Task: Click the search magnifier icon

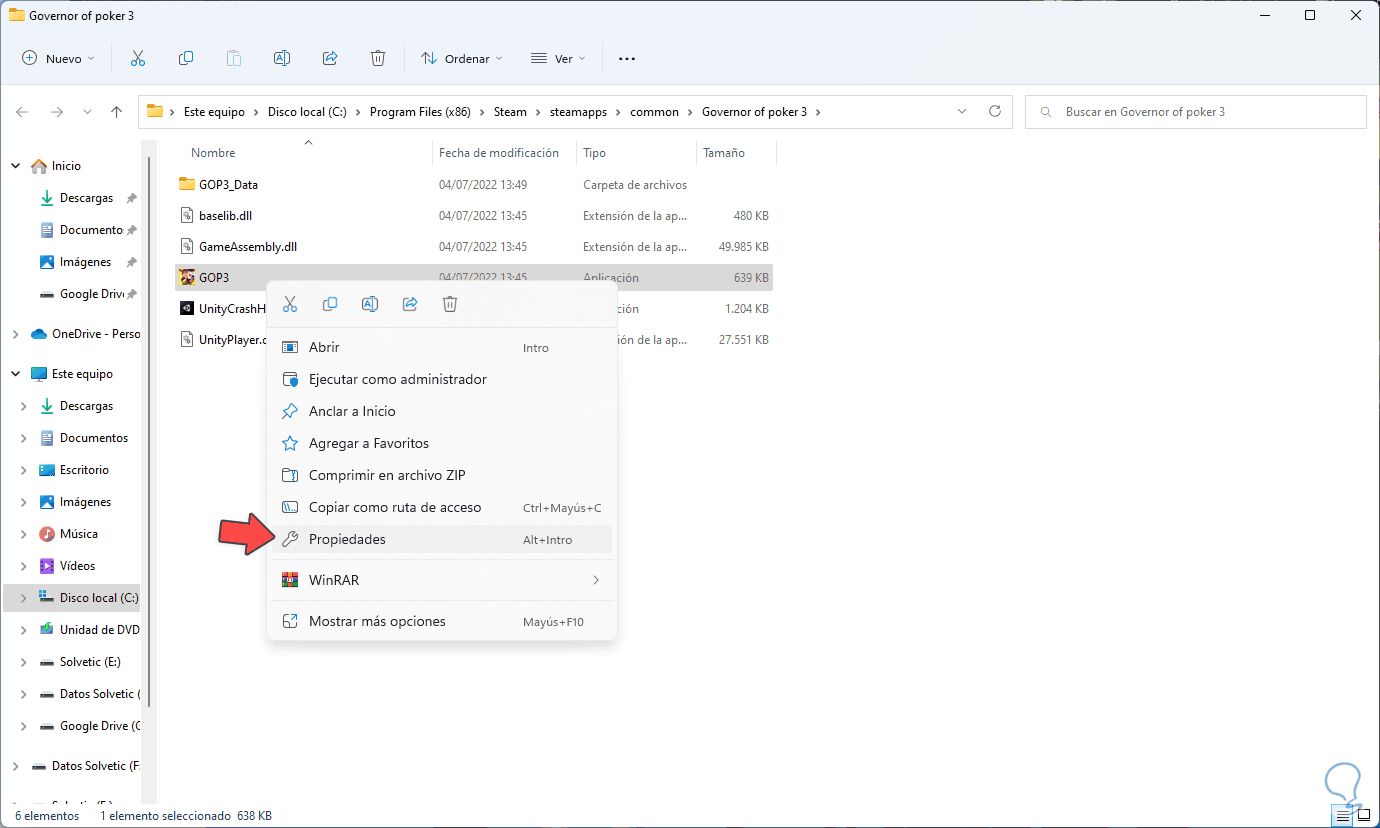Action: 1046,112
